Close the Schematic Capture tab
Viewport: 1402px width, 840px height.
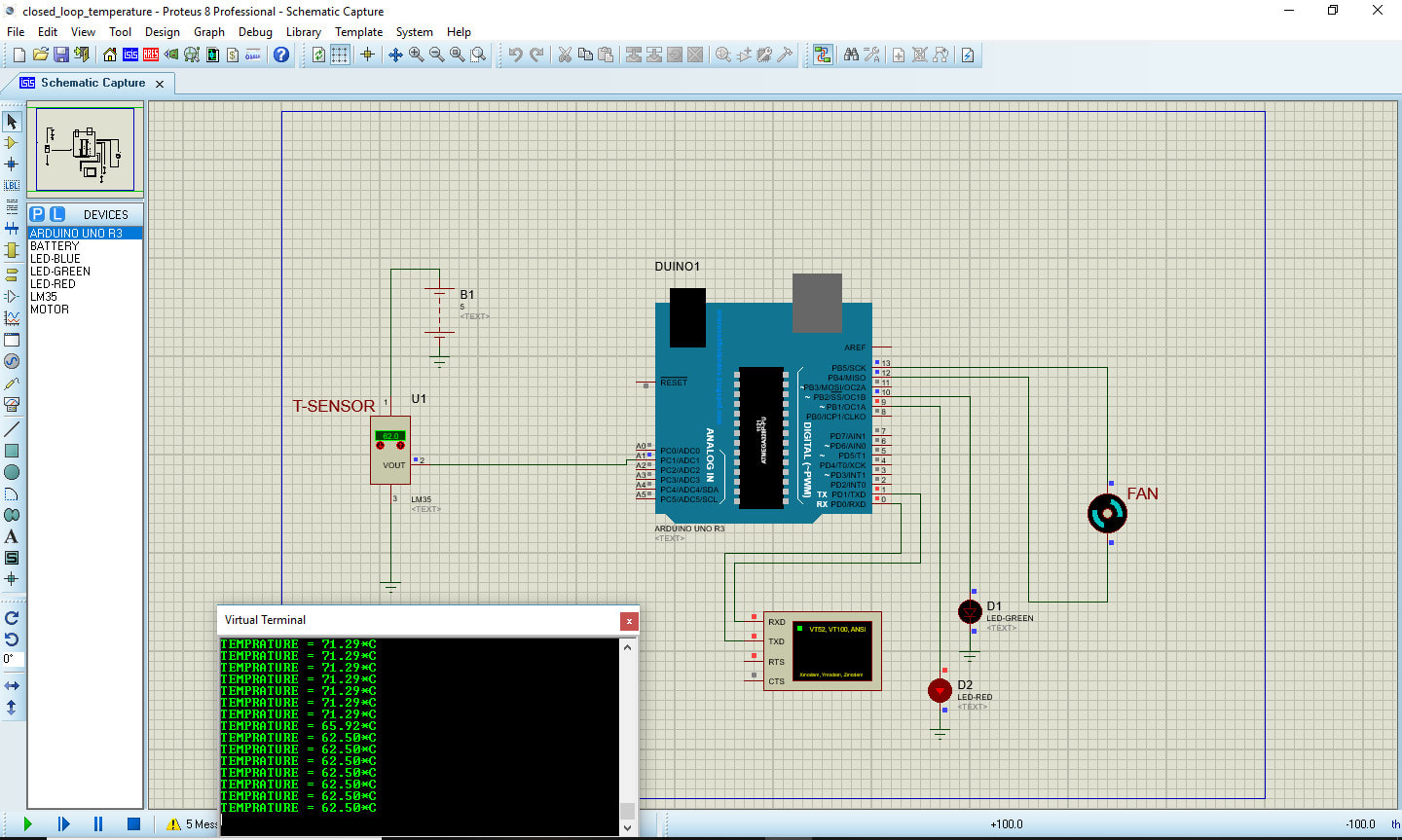160,84
